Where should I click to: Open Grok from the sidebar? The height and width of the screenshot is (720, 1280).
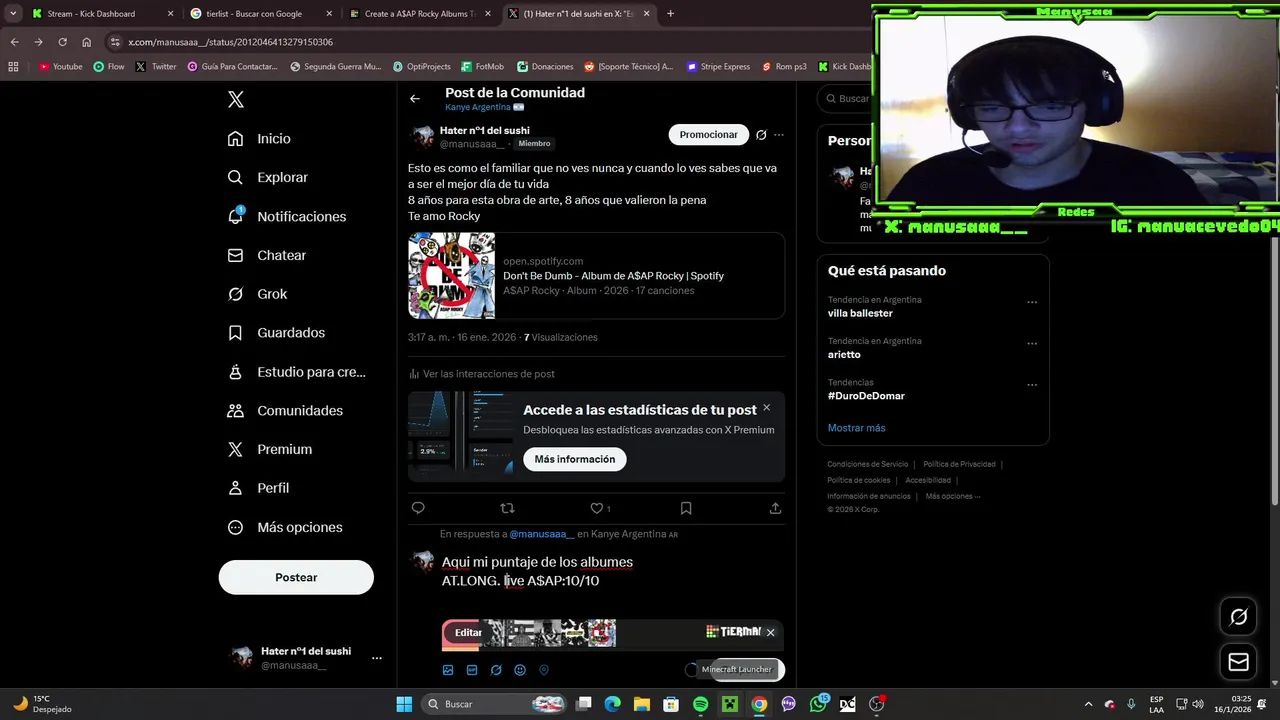click(257, 294)
